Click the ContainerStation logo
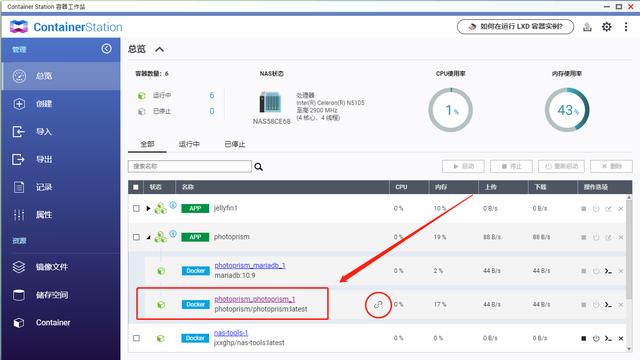This screenshot has height=360, width=640. pos(66,27)
